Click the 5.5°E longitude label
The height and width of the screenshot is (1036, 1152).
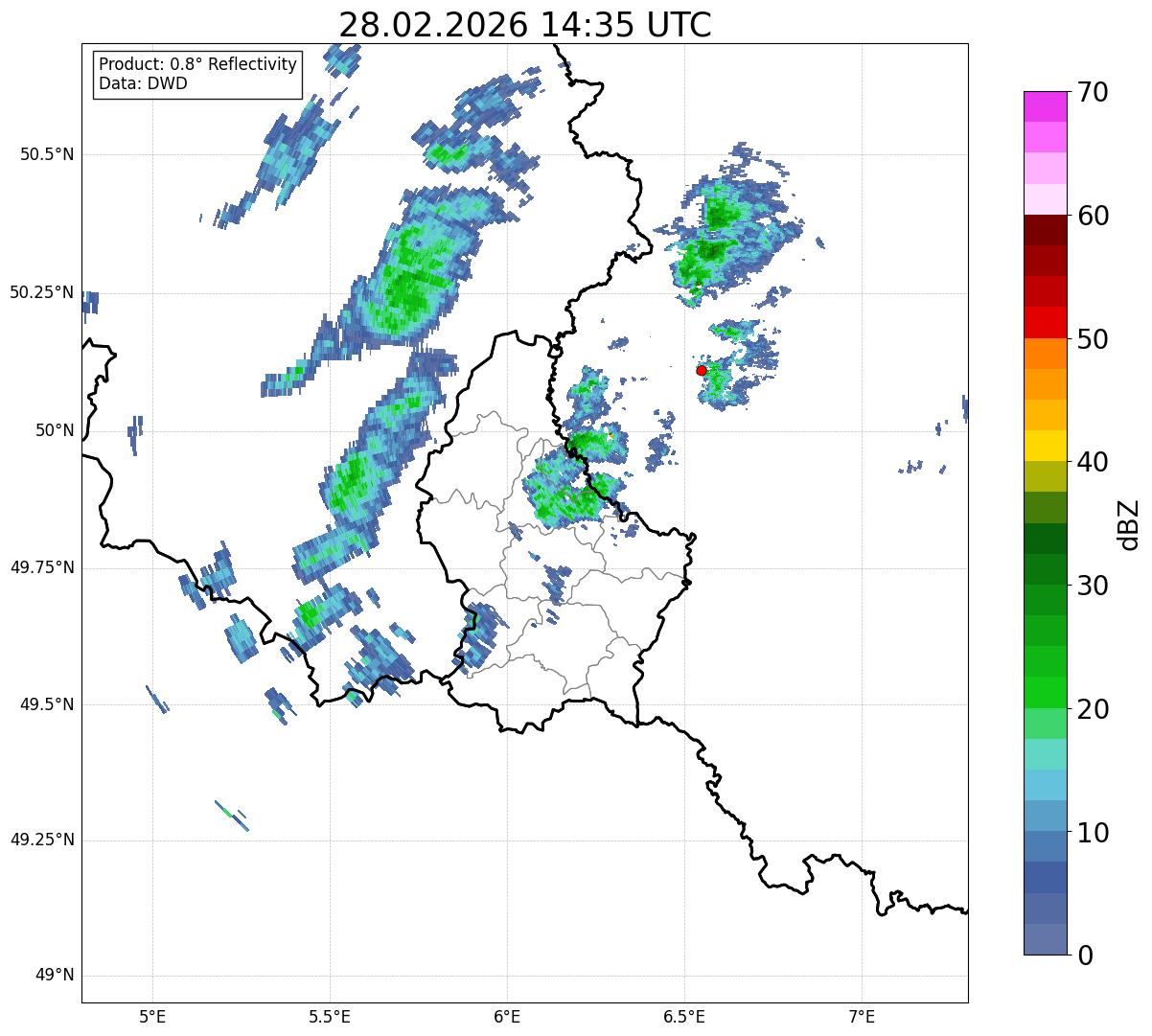[x=330, y=1017]
